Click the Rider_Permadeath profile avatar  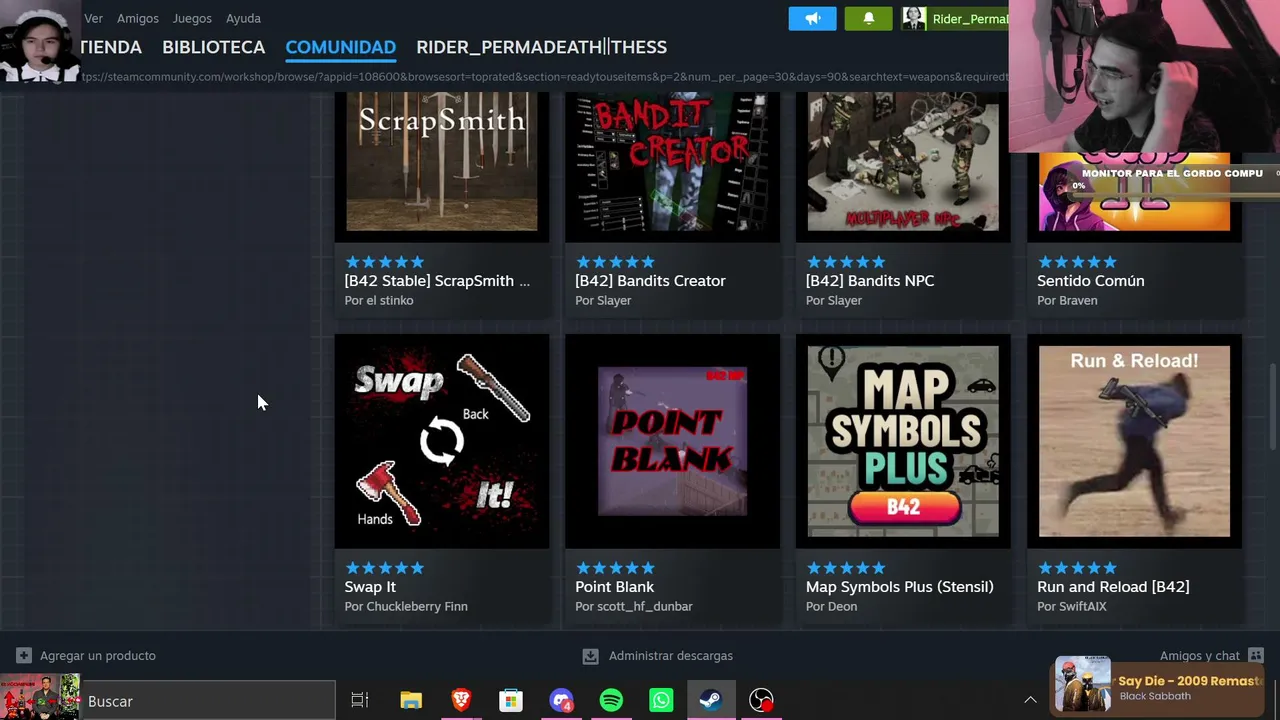[x=914, y=18]
